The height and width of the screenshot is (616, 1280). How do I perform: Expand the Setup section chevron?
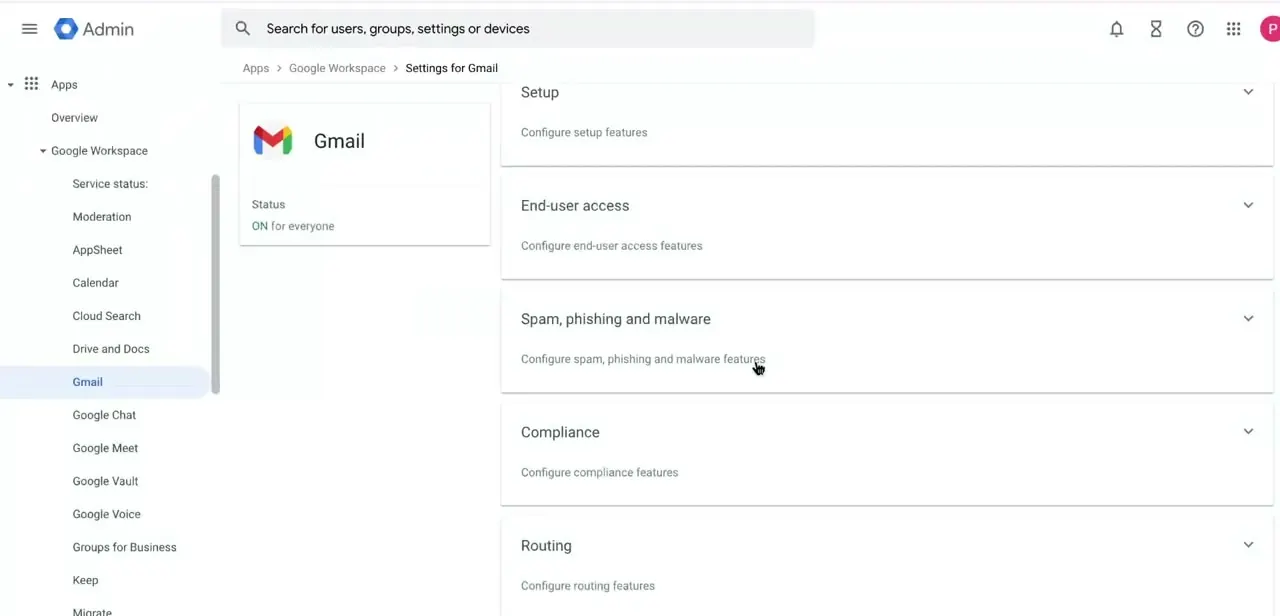[x=1248, y=92]
